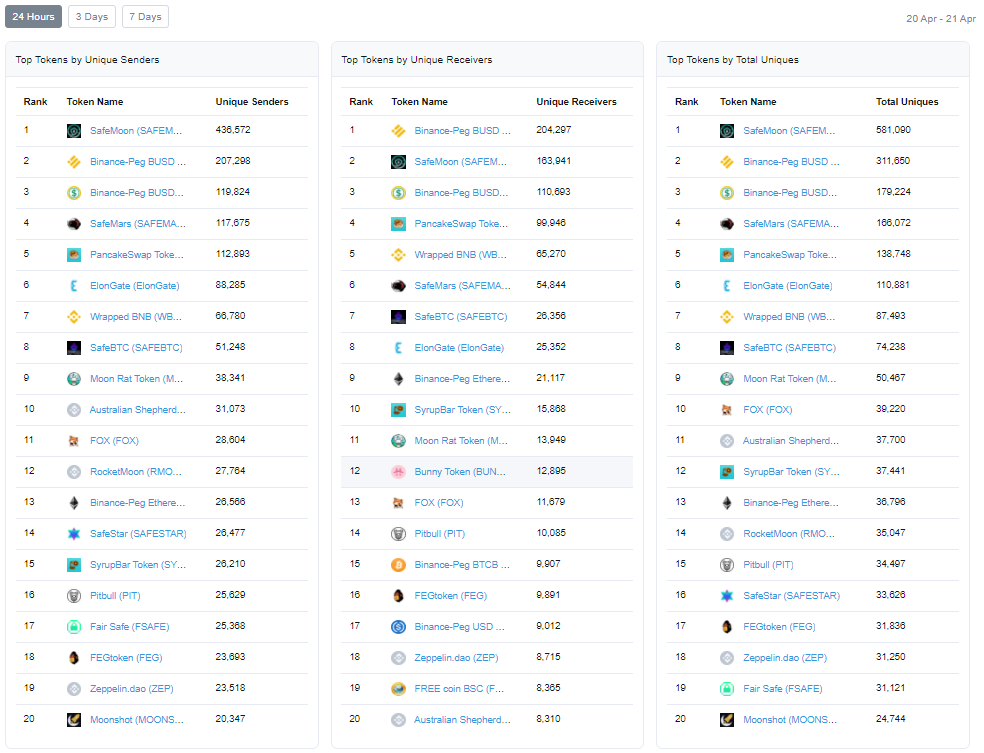Viewport: 984px width, 753px height.
Task: Open Bunny Token link in Unique Receivers table
Action: click(x=460, y=471)
